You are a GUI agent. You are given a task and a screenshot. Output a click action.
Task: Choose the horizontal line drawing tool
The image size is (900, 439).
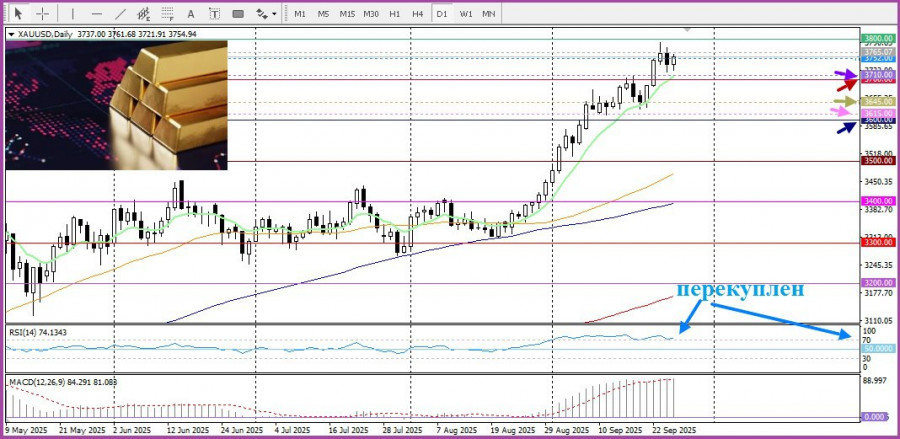coord(96,14)
